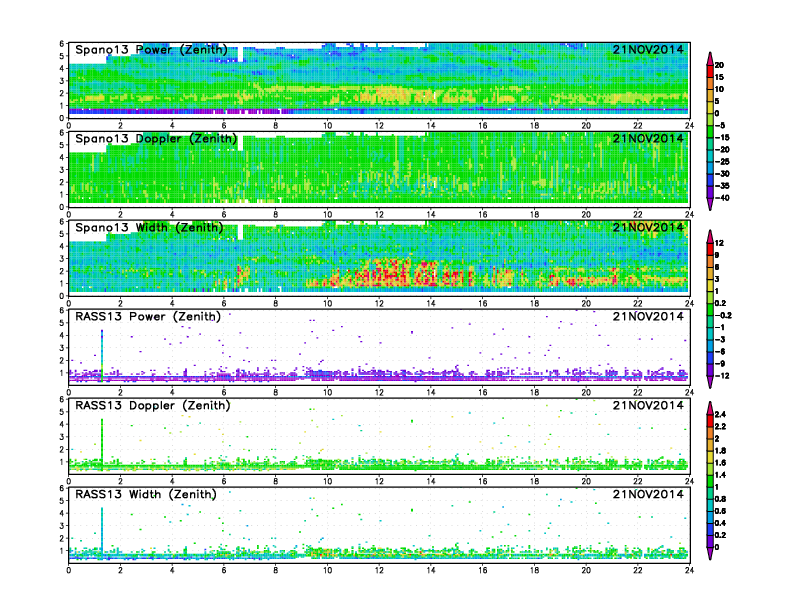The height and width of the screenshot is (612, 792).
Task: Click the '2.4' label on the bottom colorbar
Action: (x=721, y=415)
